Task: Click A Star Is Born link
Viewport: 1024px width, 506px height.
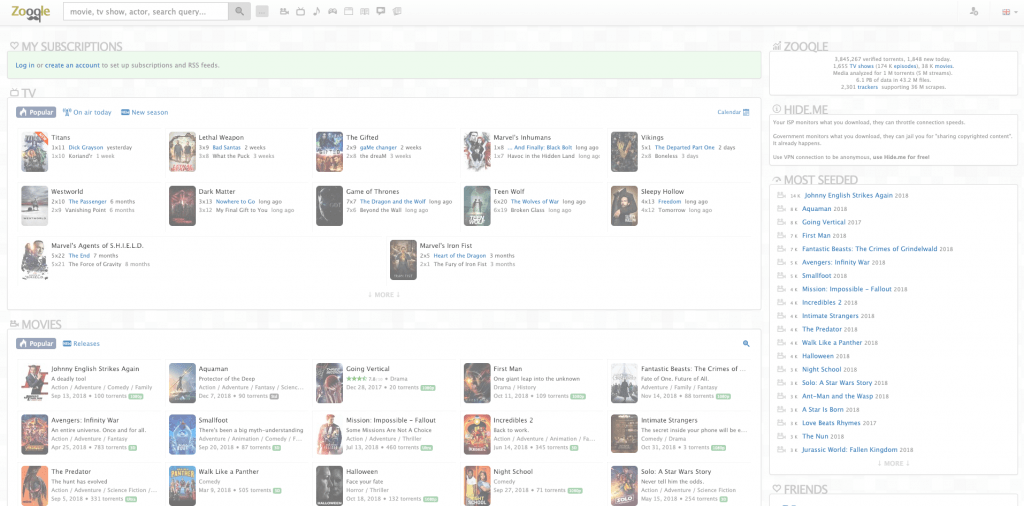Action: click(x=822, y=409)
